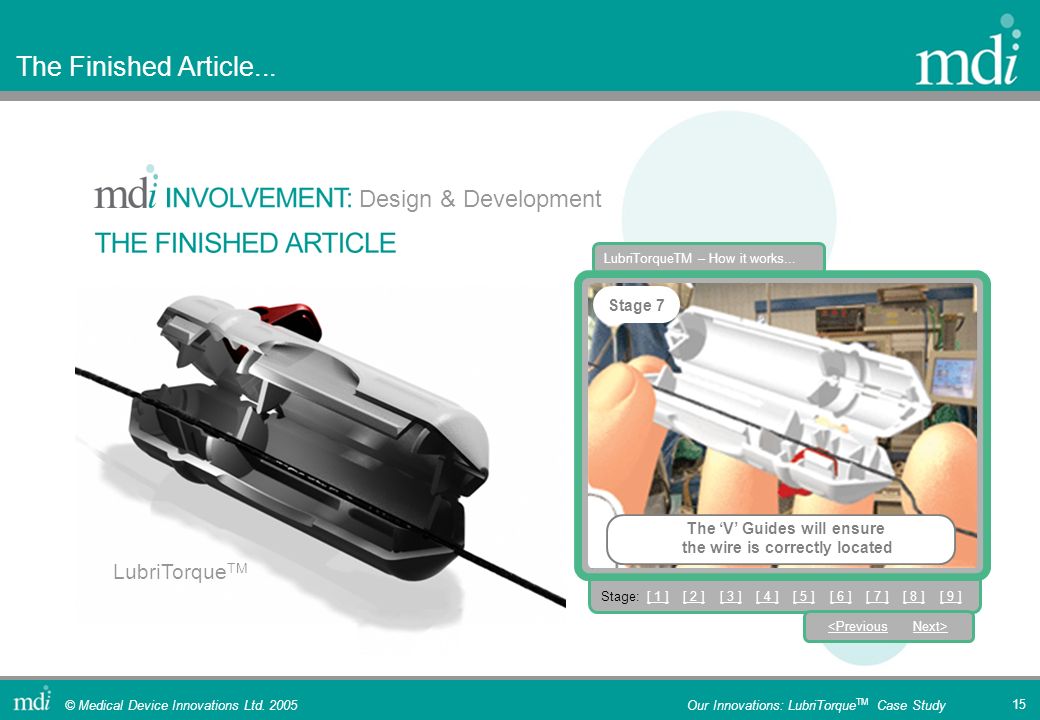Image resolution: width=1040 pixels, height=720 pixels.
Task: Click the 'THE FINISHED ARTICLE' heading
Action: pos(245,243)
